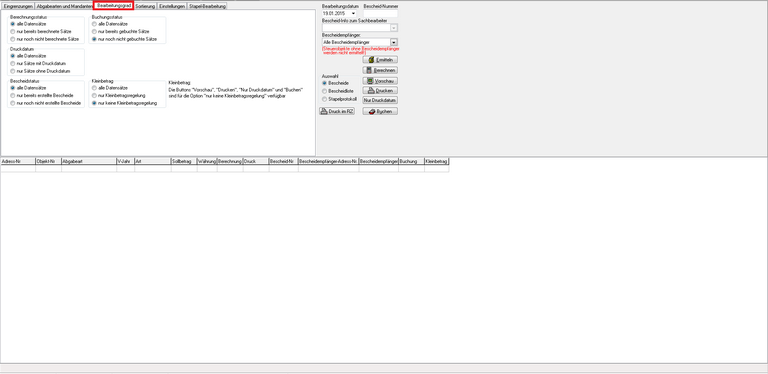Click the Nur Druckdatum button

click(x=380, y=100)
